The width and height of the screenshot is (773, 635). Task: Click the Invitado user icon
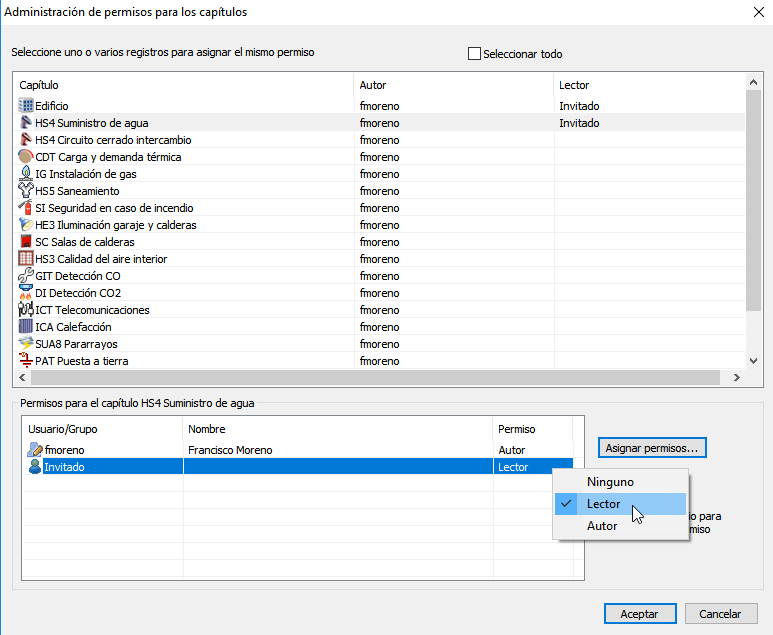35,466
